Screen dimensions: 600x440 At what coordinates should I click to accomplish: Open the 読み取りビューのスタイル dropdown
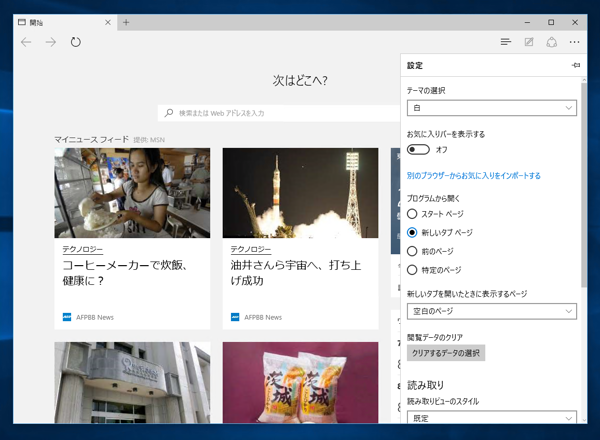tap(492, 417)
